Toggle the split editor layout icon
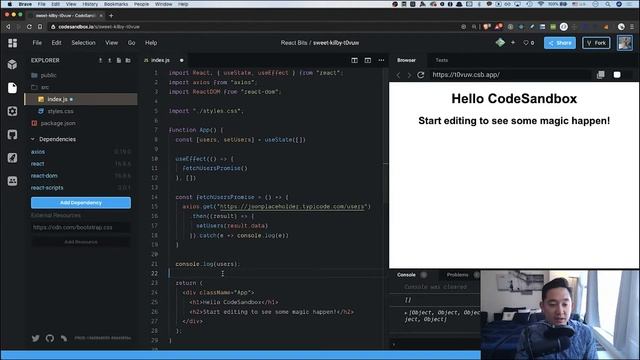The image size is (640, 360). [354, 60]
